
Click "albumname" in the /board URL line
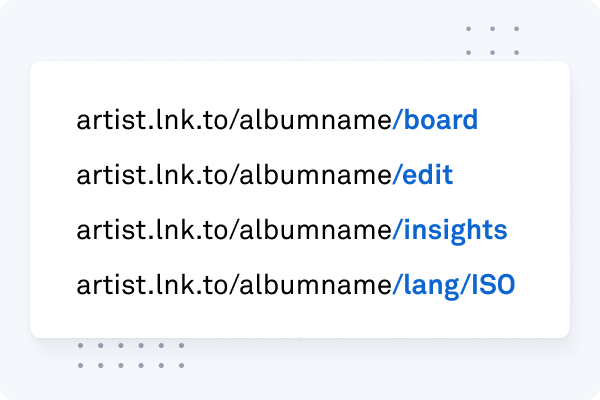click(x=315, y=120)
